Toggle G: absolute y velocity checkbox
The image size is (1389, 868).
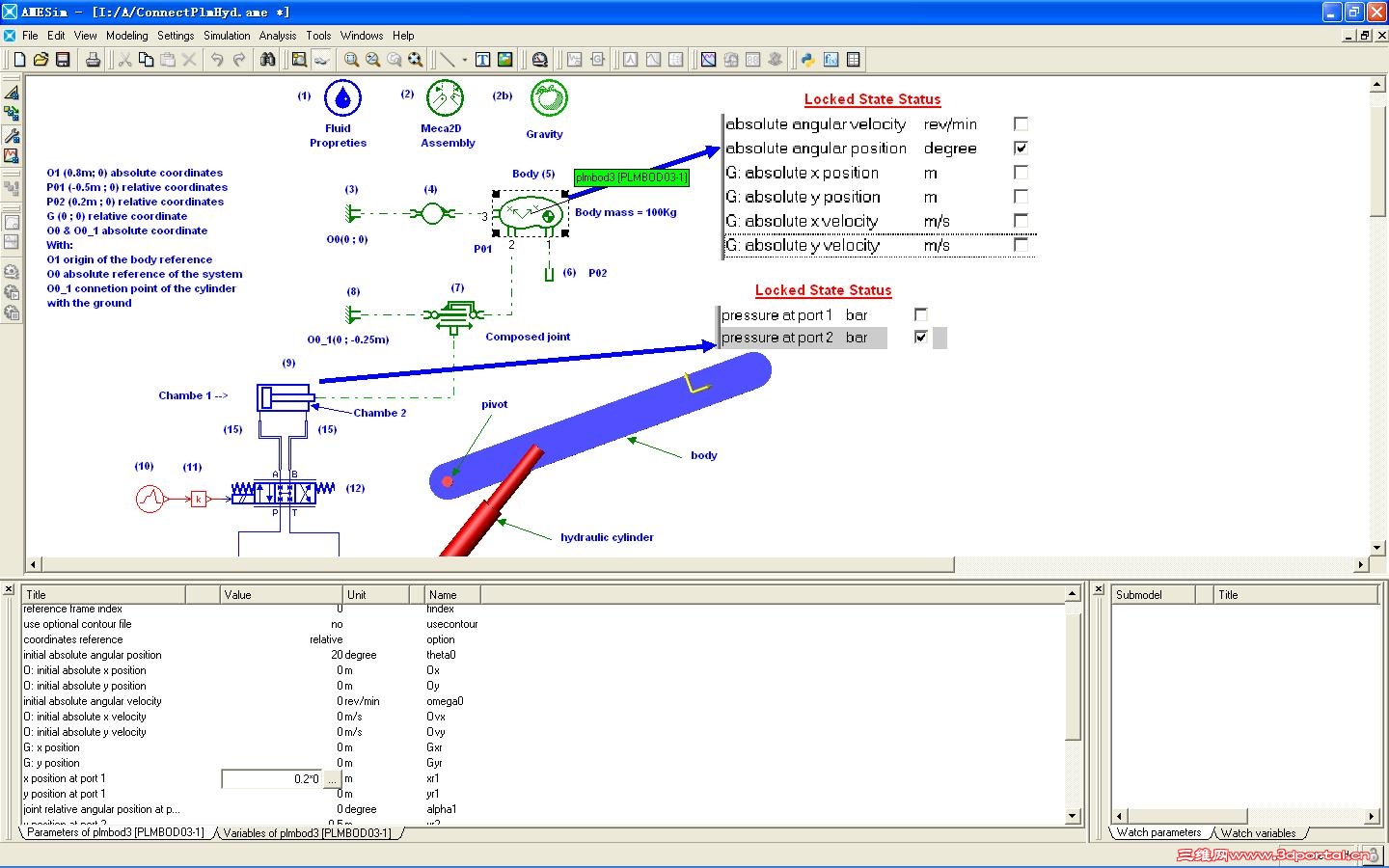coord(1021,245)
